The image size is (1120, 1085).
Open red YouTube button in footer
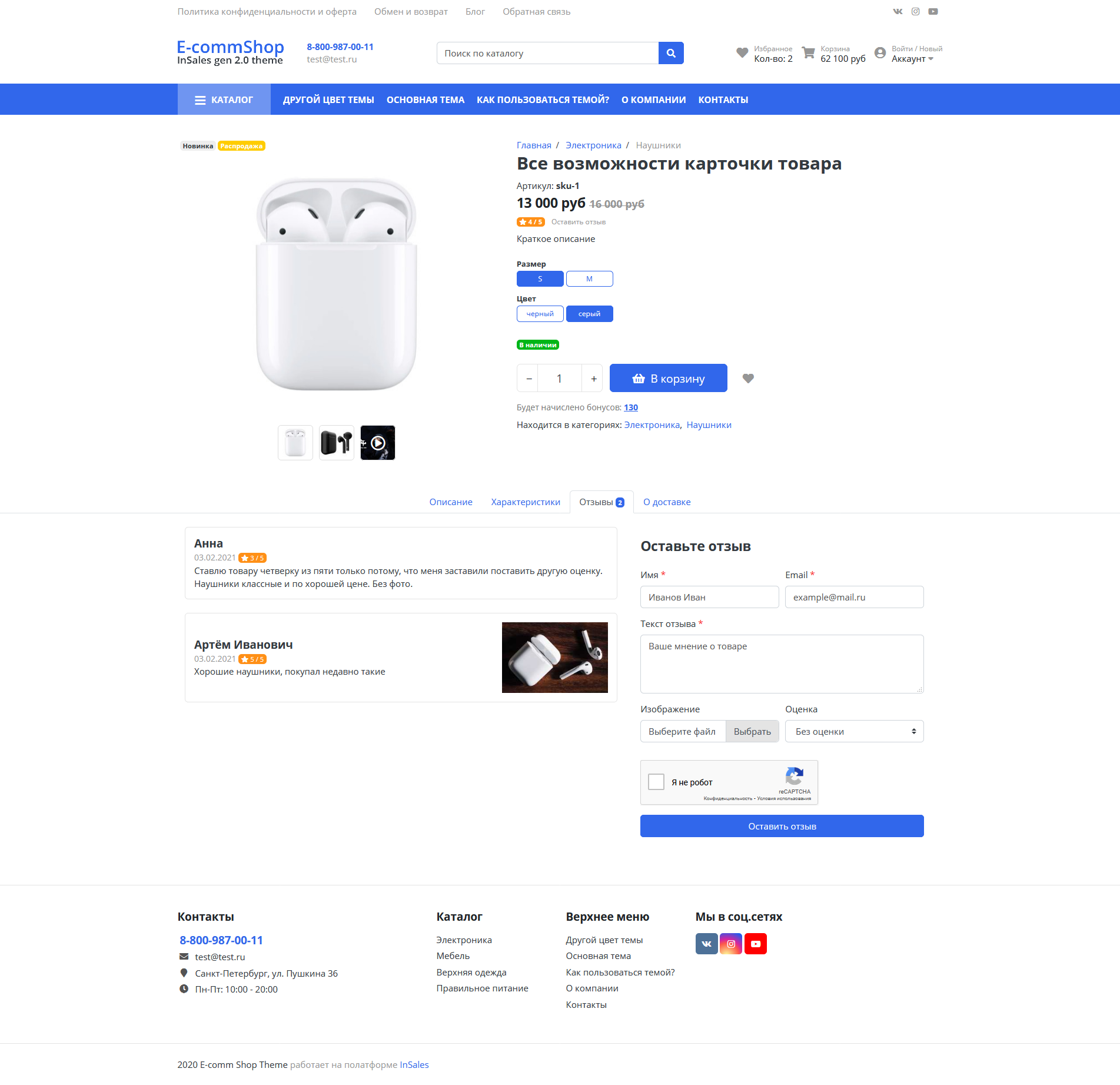pyautogui.click(x=756, y=944)
